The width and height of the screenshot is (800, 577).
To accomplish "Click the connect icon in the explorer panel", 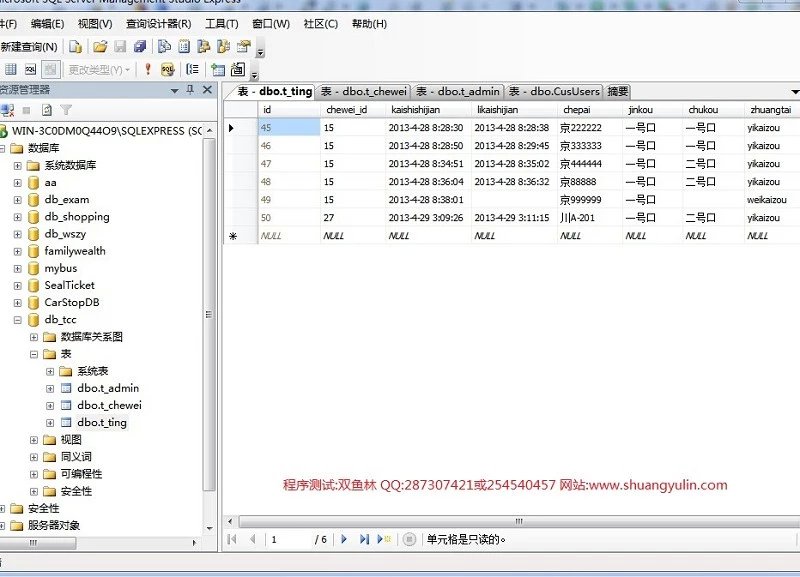I will (x=7, y=110).
